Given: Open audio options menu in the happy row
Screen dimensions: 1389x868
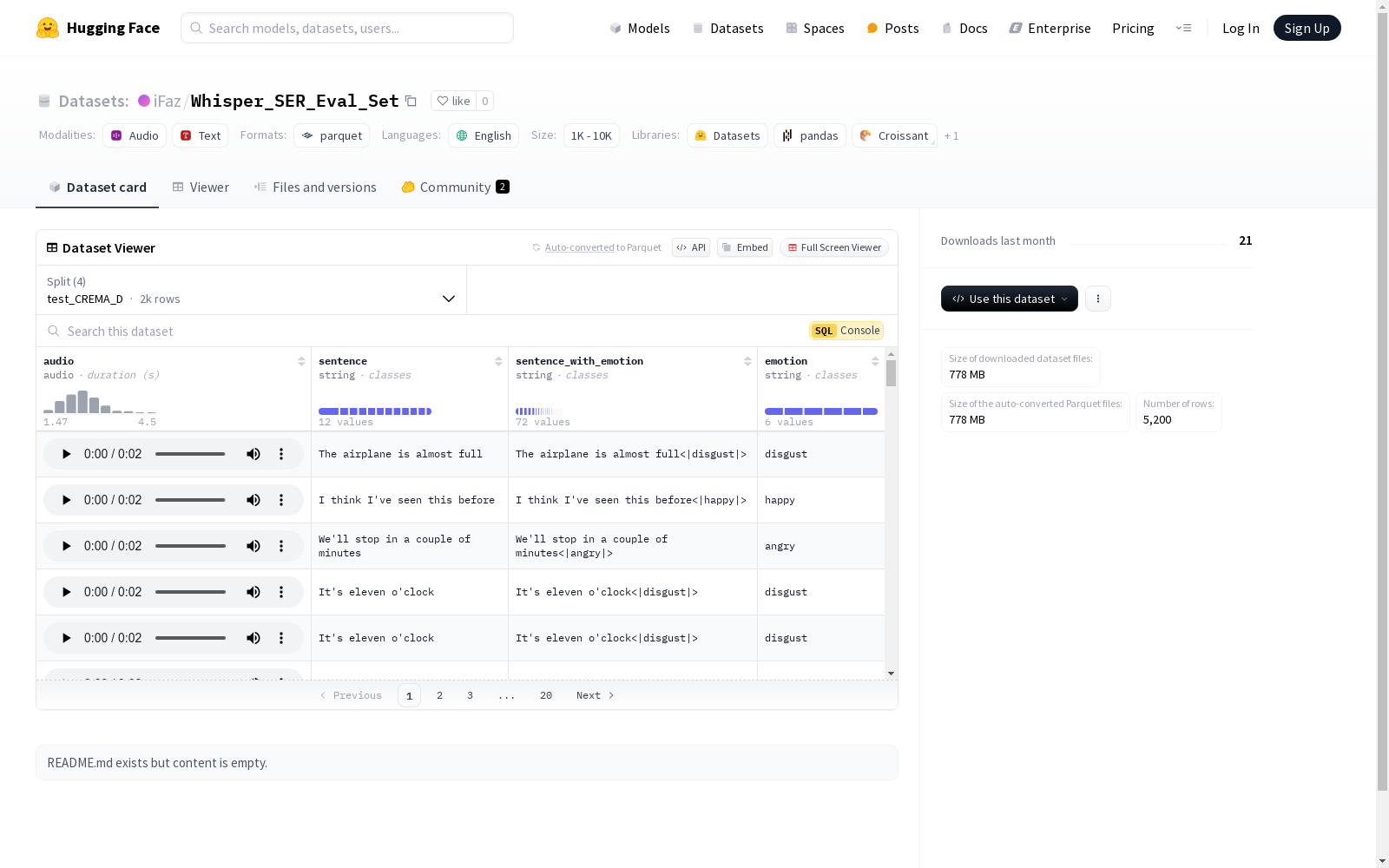Looking at the screenshot, I should [281, 500].
